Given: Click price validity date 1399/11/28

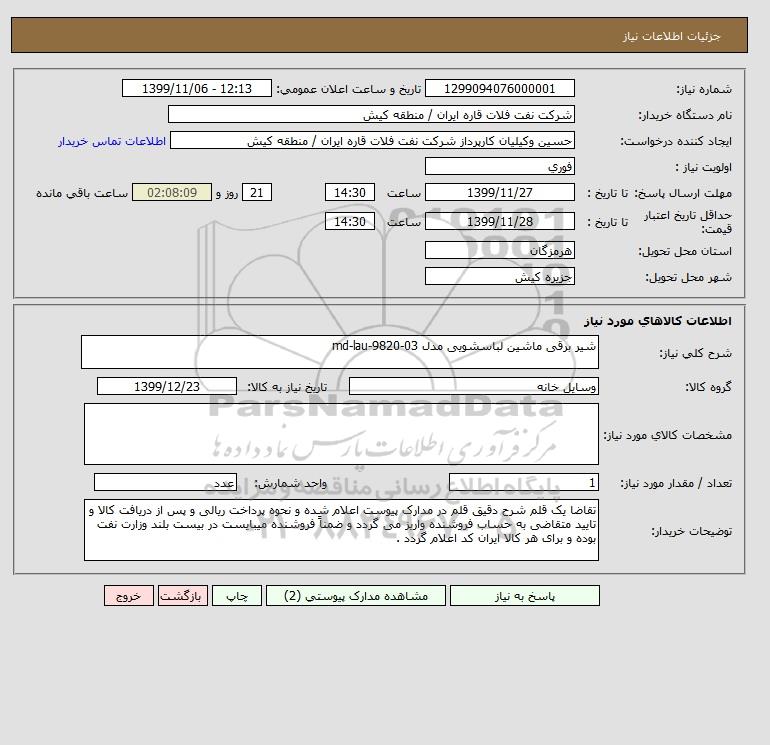Looking at the screenshot, I should tap(499, 221).
